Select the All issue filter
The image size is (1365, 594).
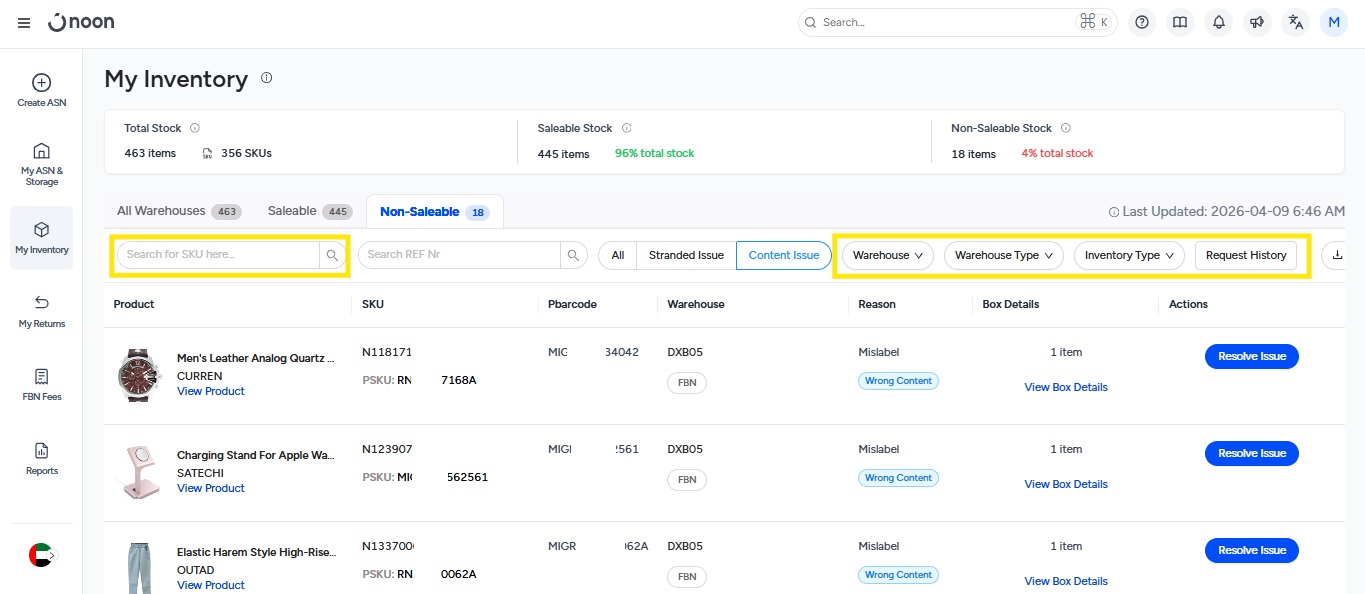tap(618, 255)
